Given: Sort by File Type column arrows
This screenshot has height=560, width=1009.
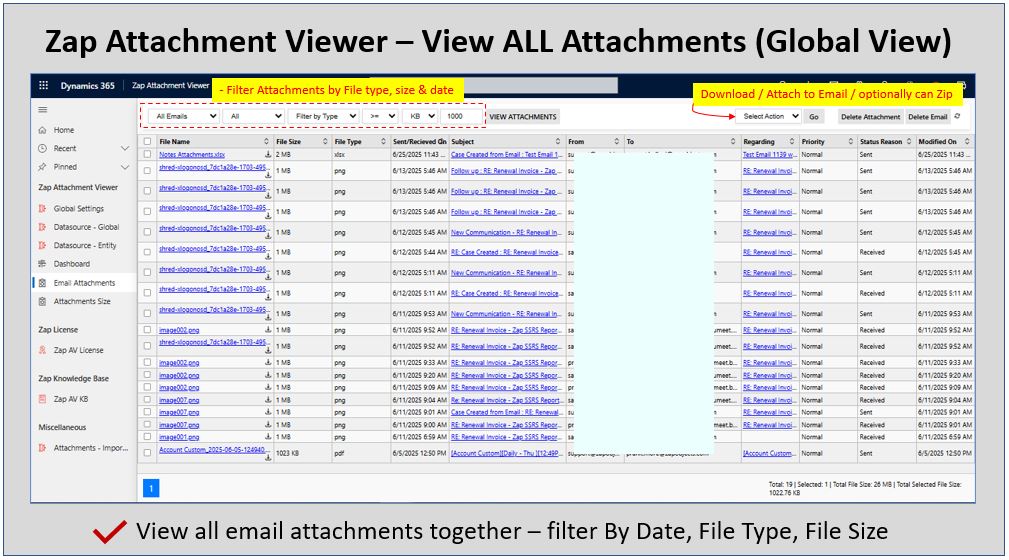Looking at the screenshot, I should click(x=384, y=142).
